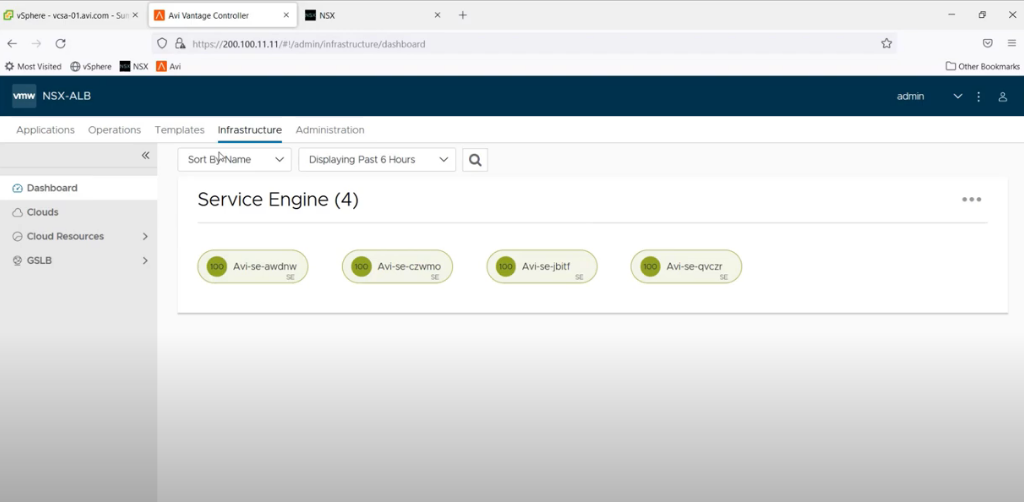Go to the Administration tab

[x=330, y=130]
